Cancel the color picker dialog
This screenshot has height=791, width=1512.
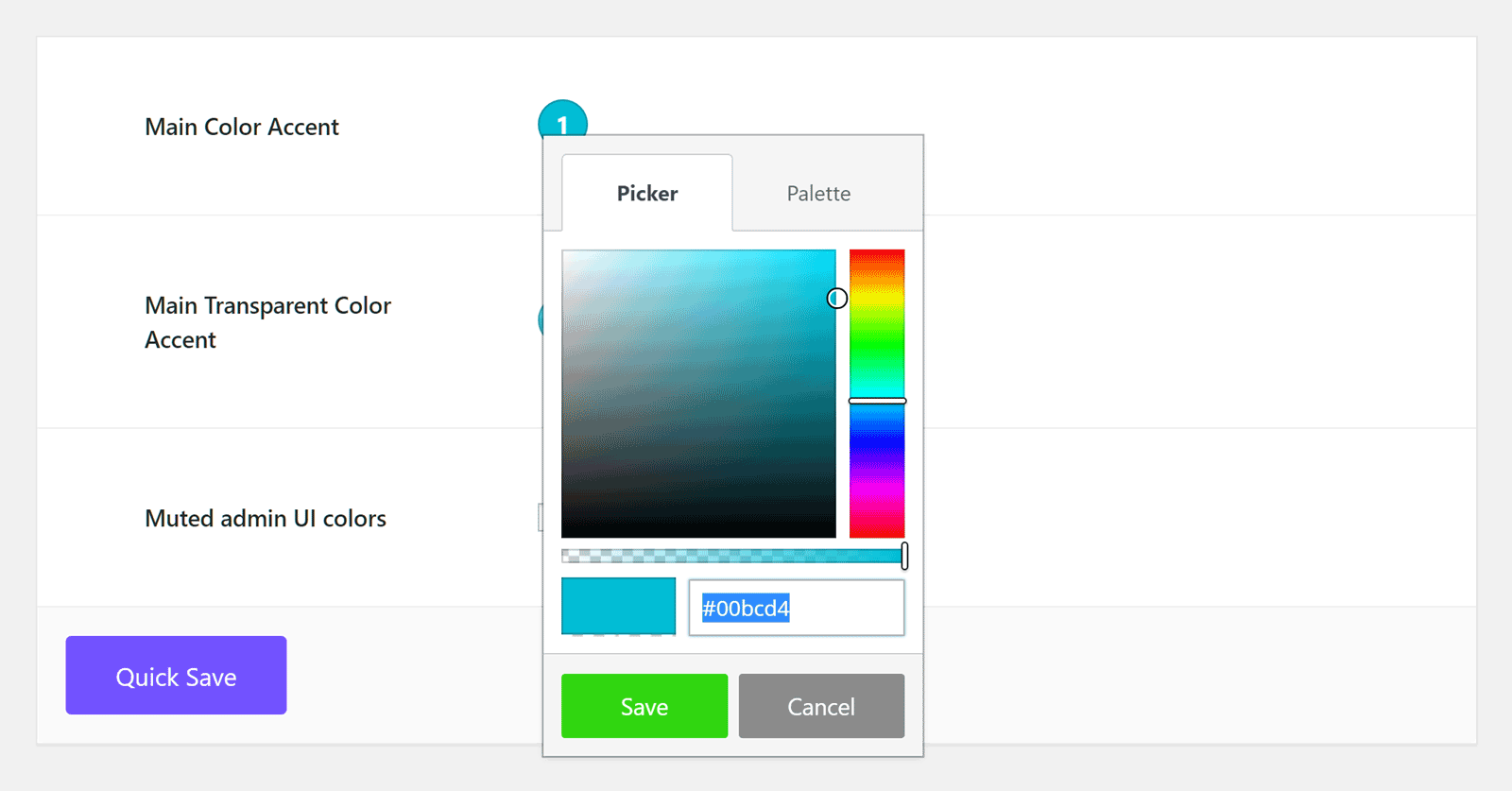click(821, 706)
